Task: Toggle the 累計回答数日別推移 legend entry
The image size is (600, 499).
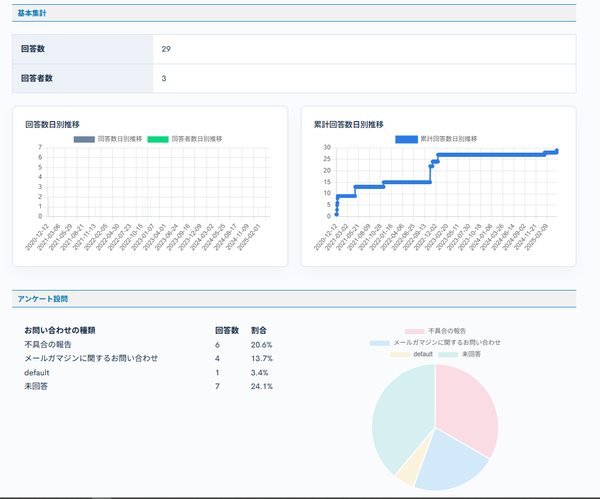Action: (x=436, y=139)
